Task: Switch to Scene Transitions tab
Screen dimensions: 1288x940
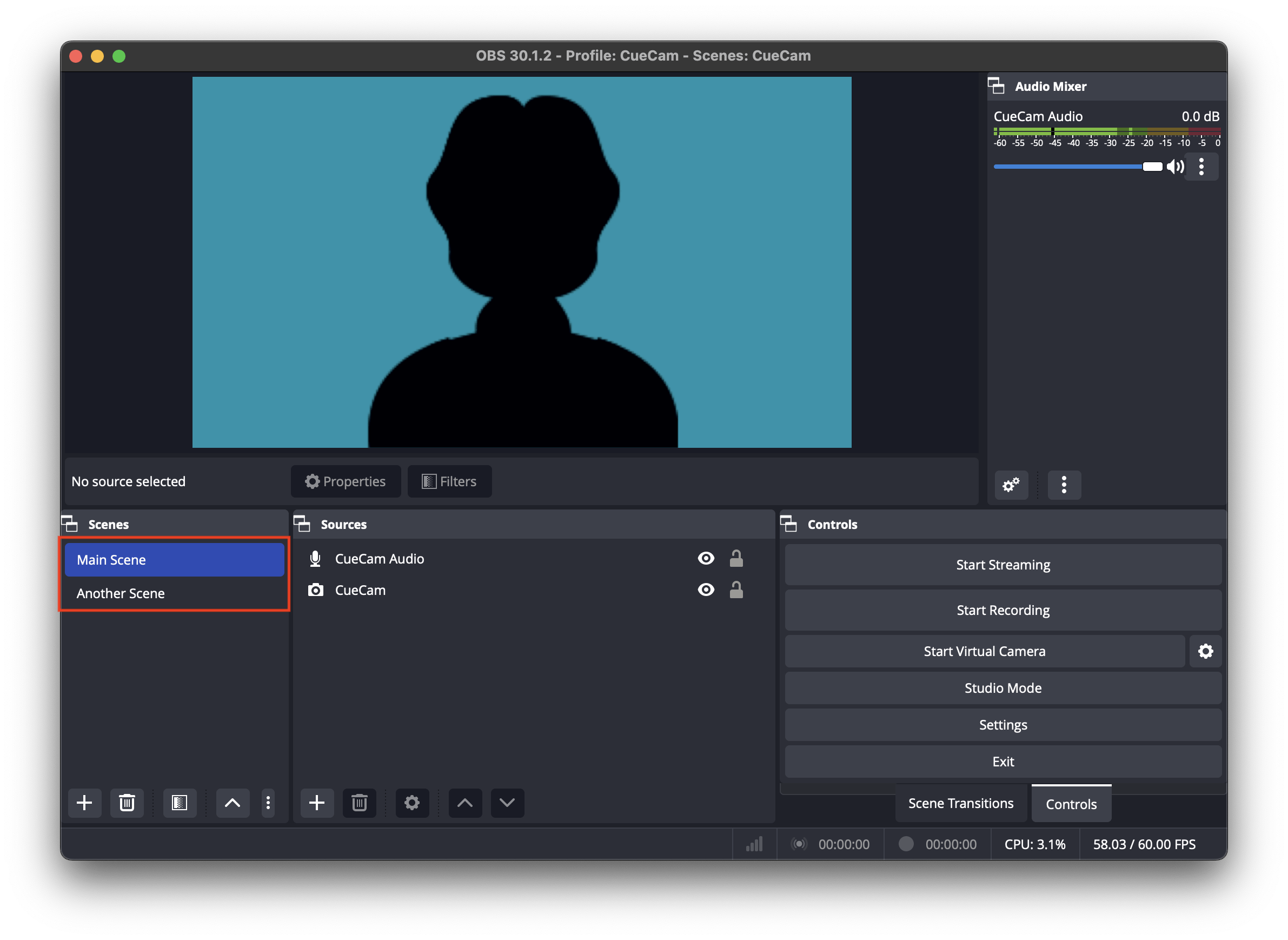Action: (x=960, y=804)
